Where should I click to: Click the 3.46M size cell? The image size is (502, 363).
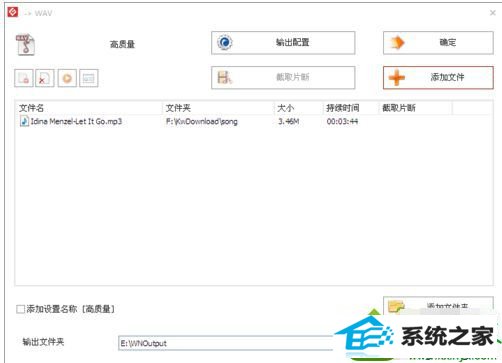click(x=289, y=121)
